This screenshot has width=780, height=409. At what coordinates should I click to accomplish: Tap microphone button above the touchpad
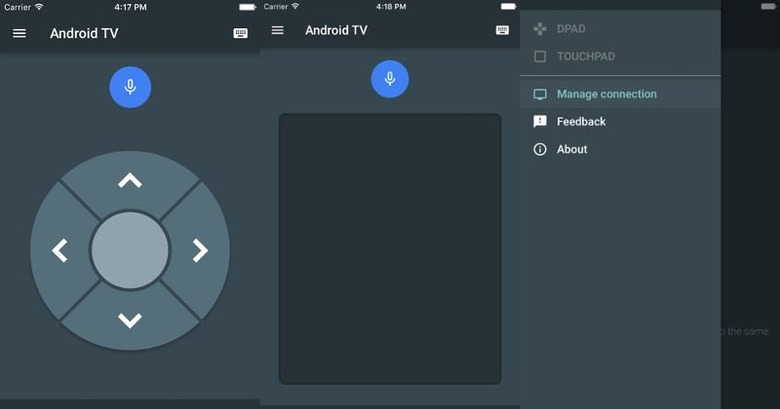(x=390, y=79)
